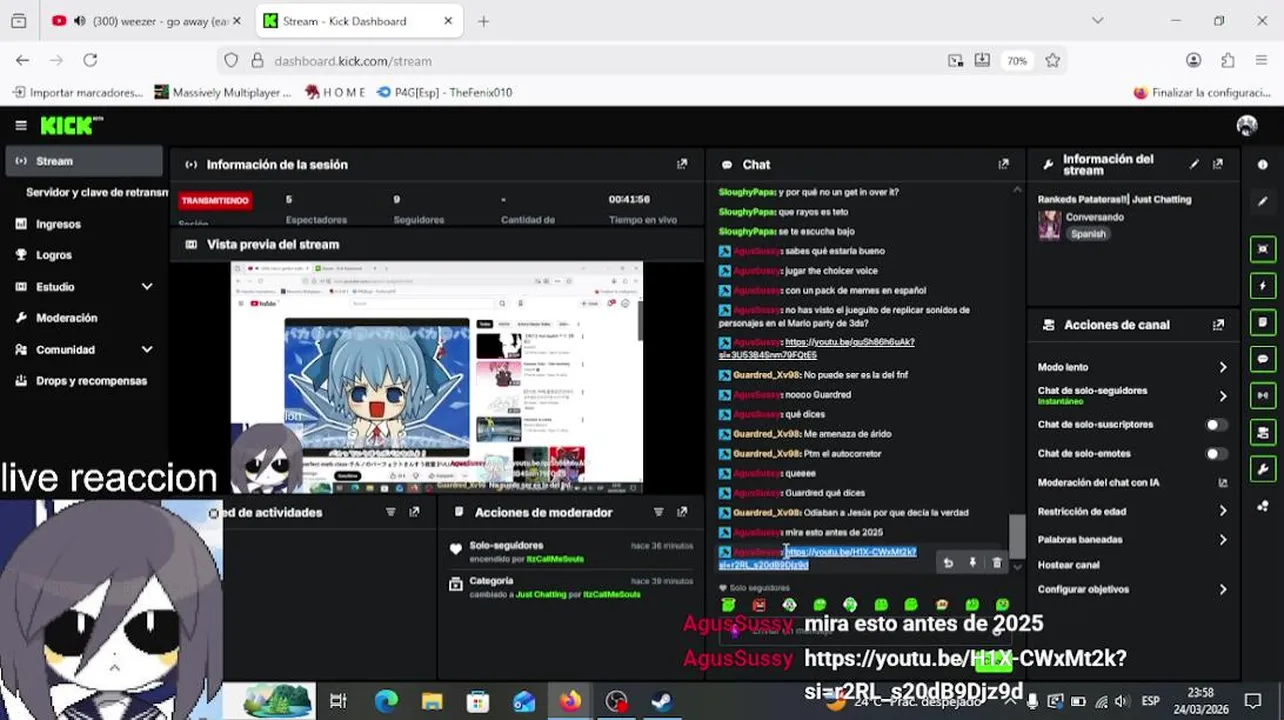Viewport: 1284px width, 720px height.
Task: Open Steam from the taskbar
Action: (661, 702)
